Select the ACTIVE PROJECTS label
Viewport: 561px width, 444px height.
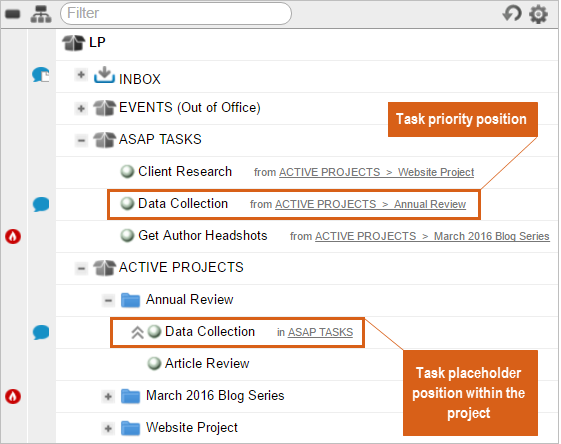181,267
